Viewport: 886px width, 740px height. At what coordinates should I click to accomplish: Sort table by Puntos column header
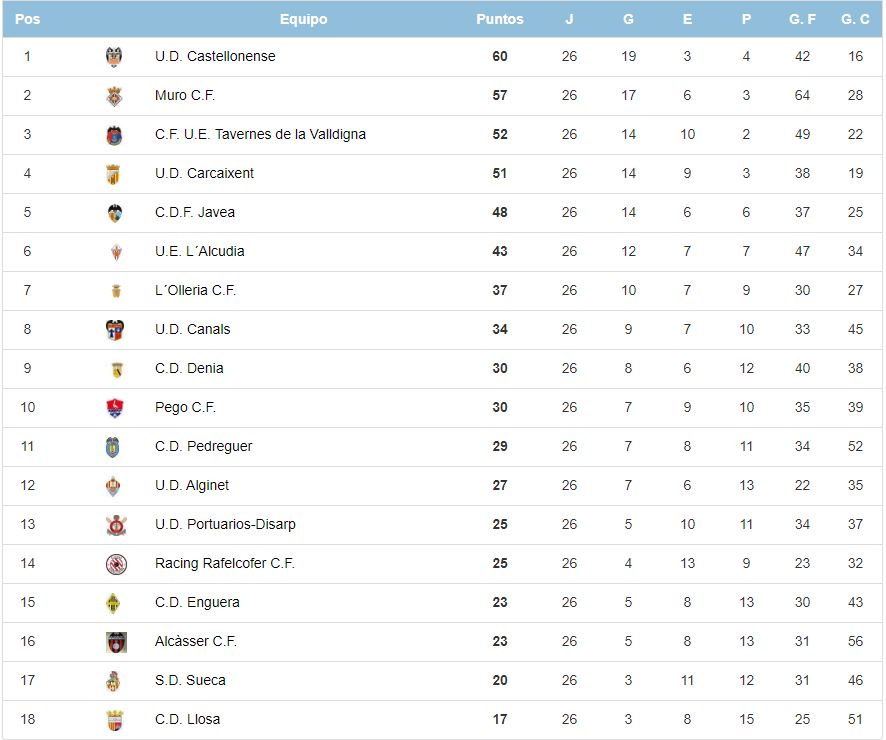coord(499,19)
